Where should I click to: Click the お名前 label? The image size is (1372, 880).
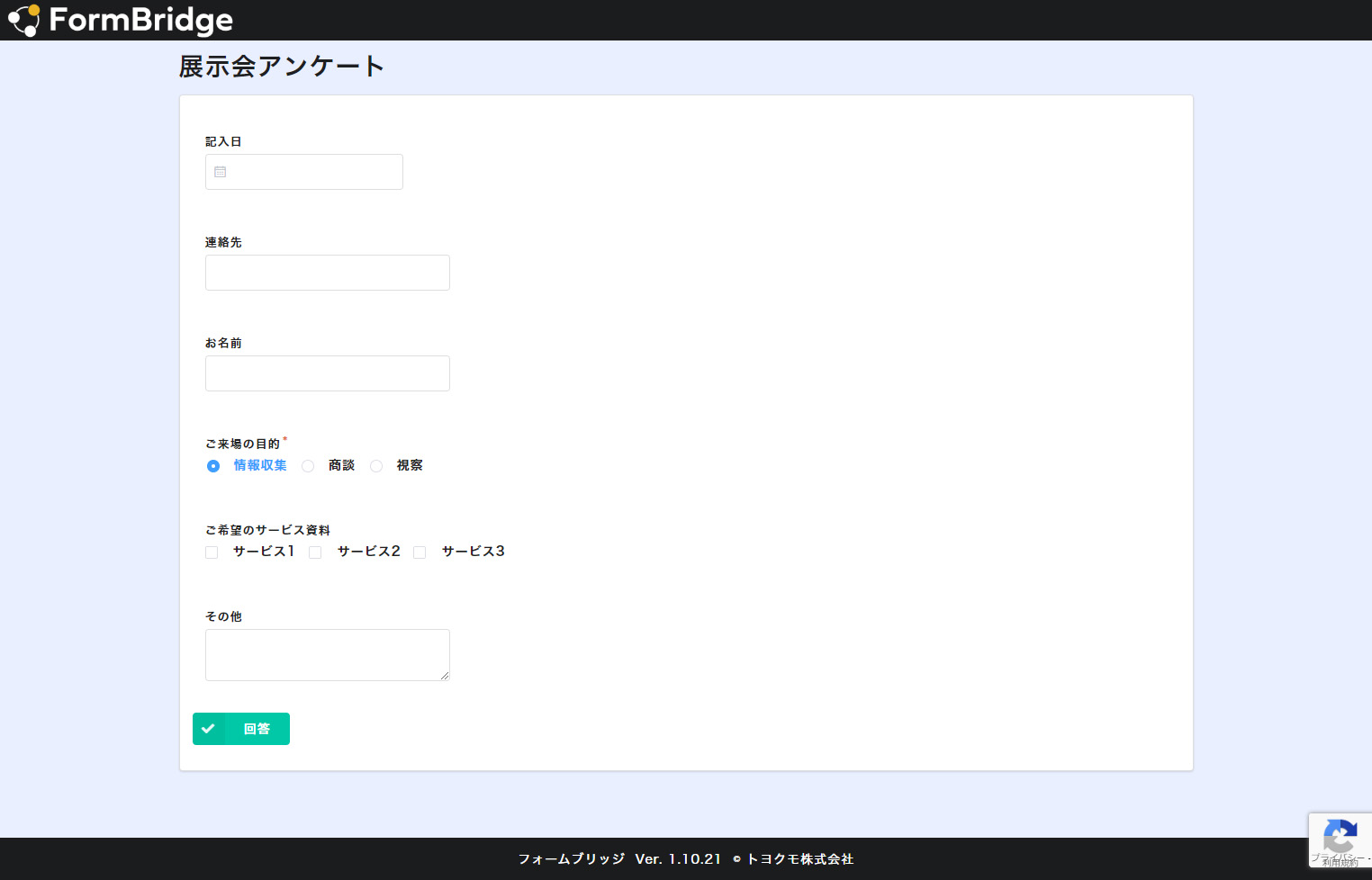point(223,343)
